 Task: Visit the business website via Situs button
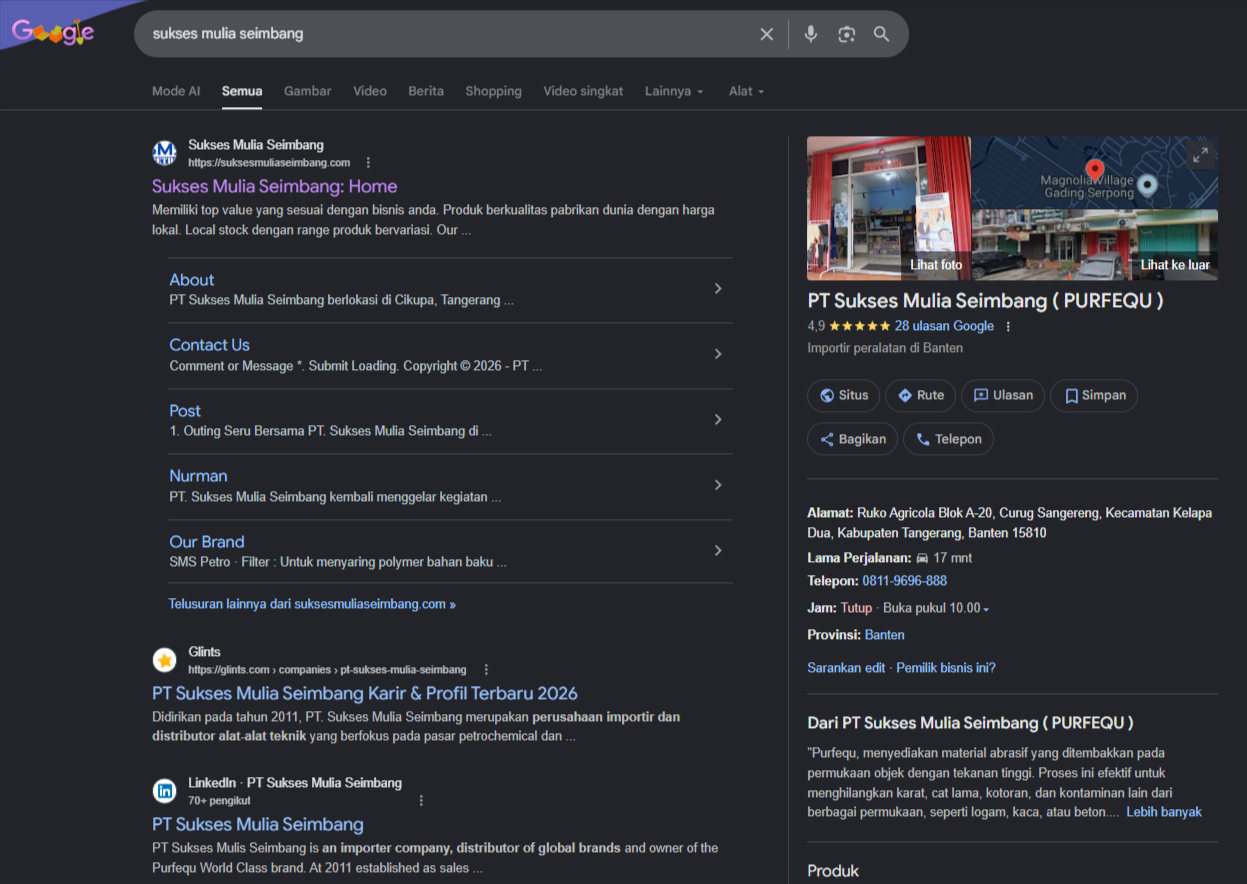[x=844, y=395]
